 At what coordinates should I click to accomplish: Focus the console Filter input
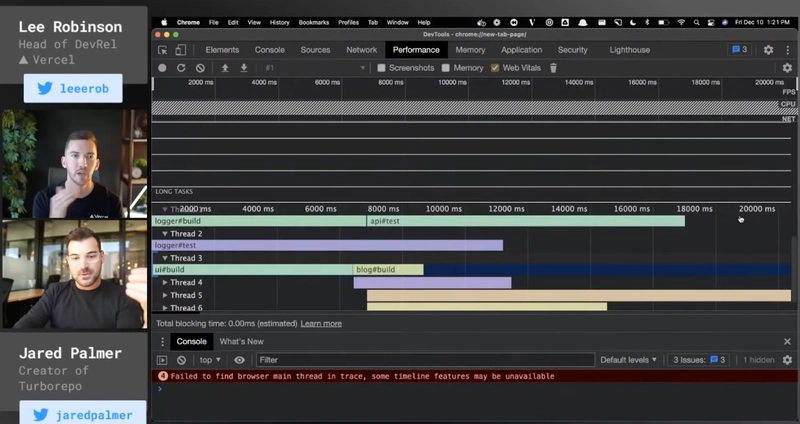click(x=426, y=360)
